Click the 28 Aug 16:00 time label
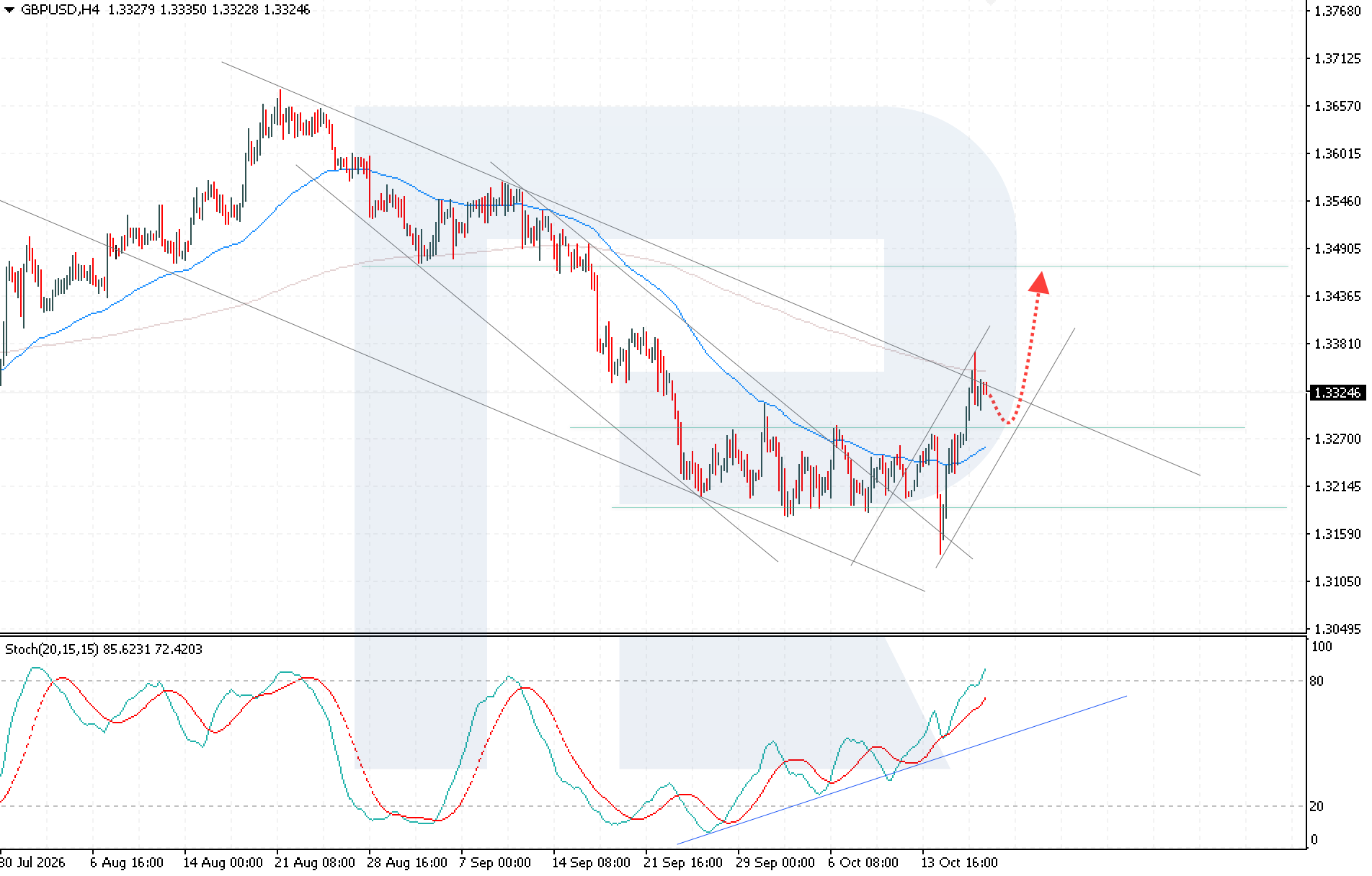The height and width of the screenshot is (876, 1372). pos(407,862)
